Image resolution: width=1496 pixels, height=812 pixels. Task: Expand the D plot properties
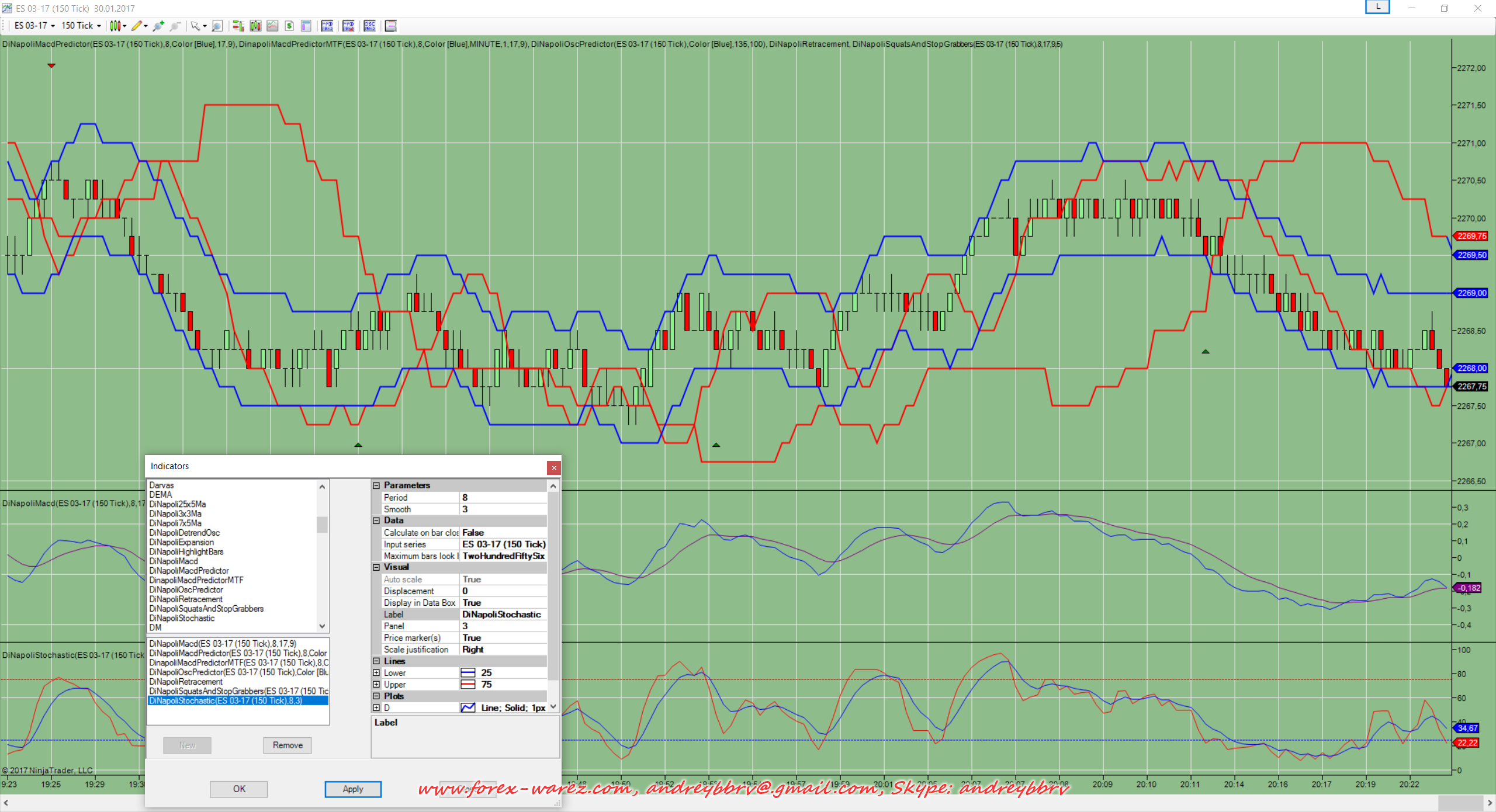pyautogui.click(x=376, y=708)
